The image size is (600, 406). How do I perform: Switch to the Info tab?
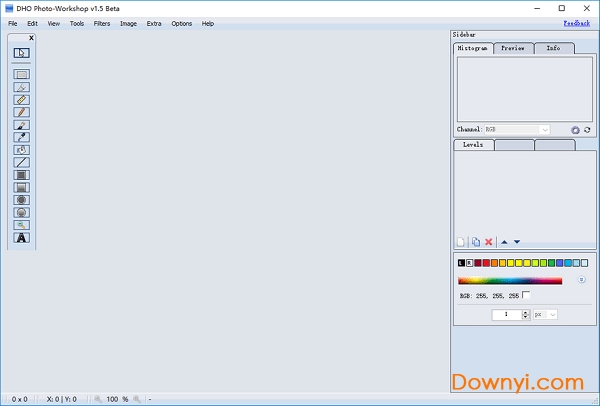coord(553,48)
